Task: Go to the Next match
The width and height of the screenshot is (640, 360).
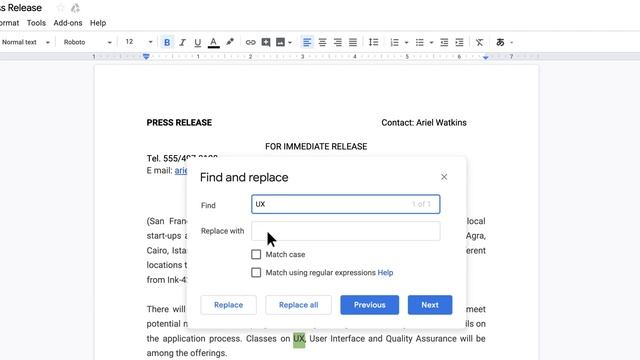Action: coord(430,305)
